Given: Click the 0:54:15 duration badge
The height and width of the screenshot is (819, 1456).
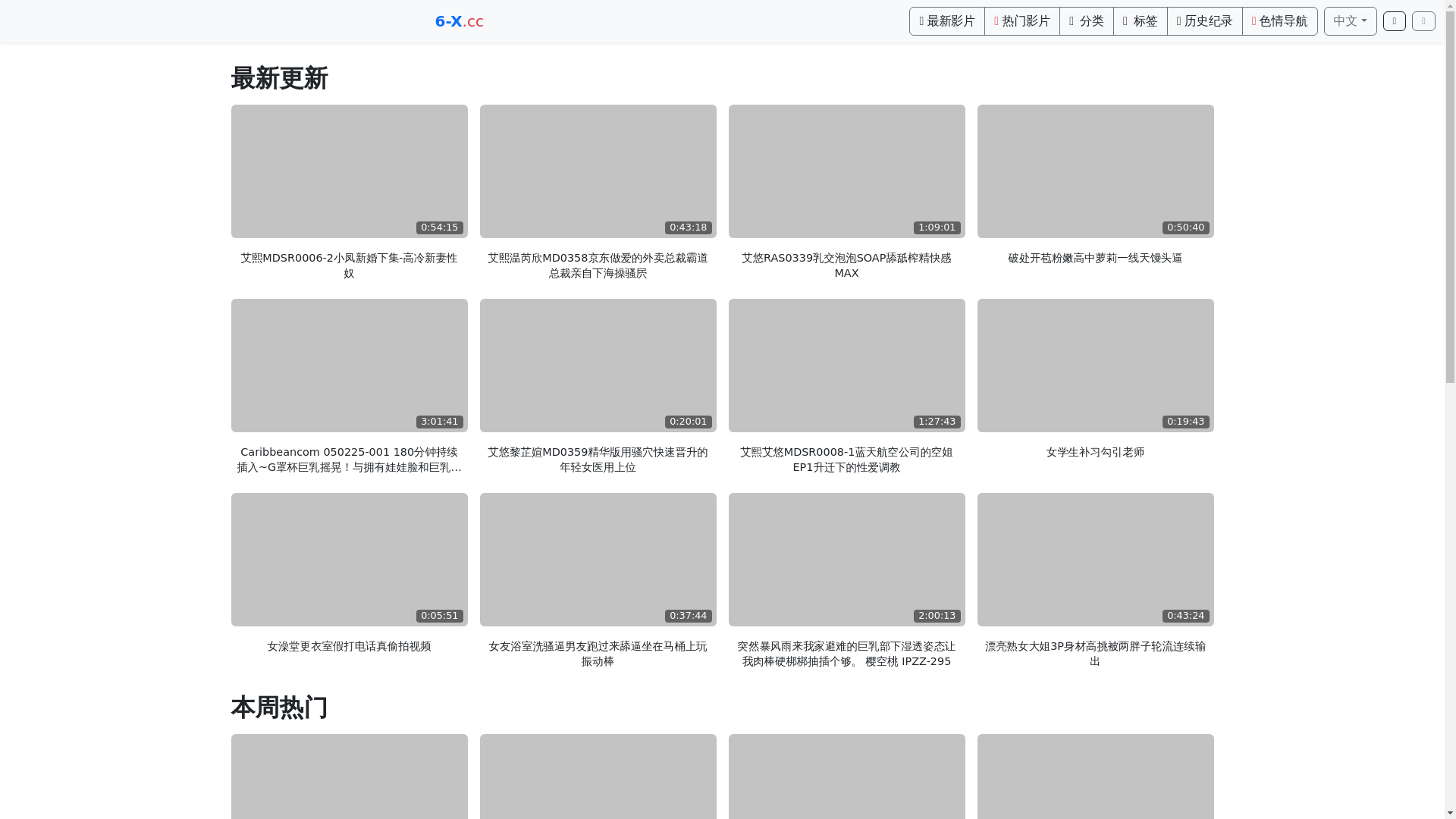Looking at the screenshot, I should [x=439, y=227].
